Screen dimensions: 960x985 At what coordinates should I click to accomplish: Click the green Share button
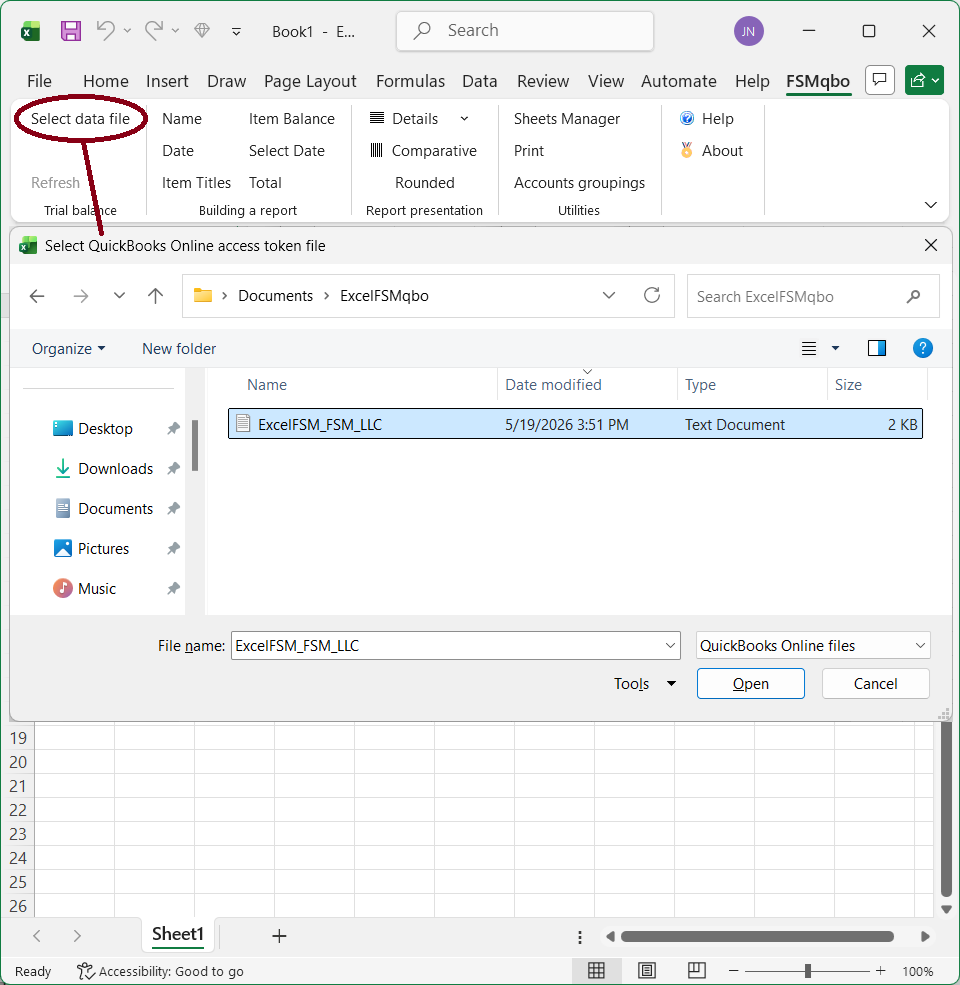coord(924,80)
